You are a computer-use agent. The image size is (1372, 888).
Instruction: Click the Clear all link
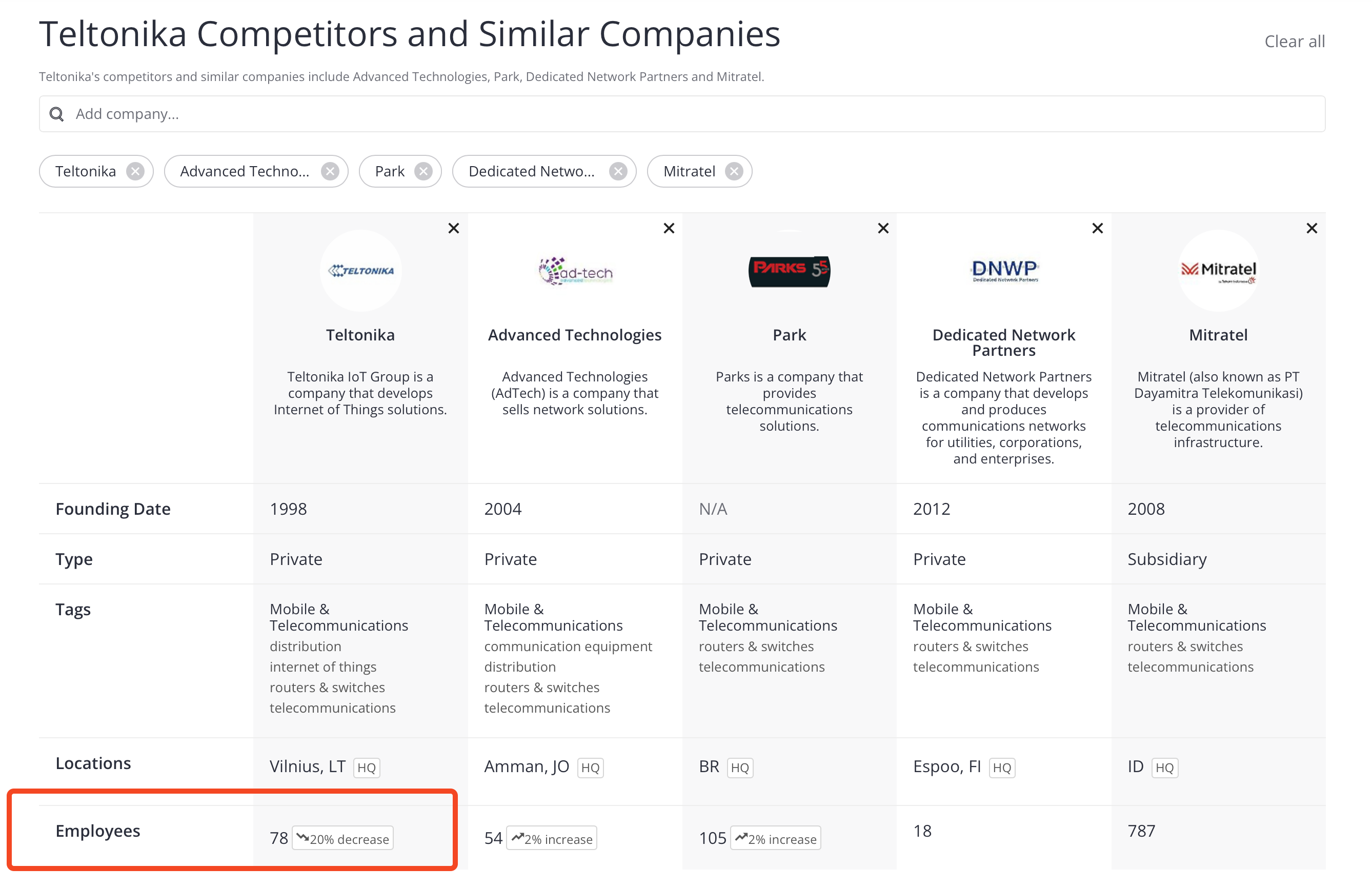[1294, 42]
